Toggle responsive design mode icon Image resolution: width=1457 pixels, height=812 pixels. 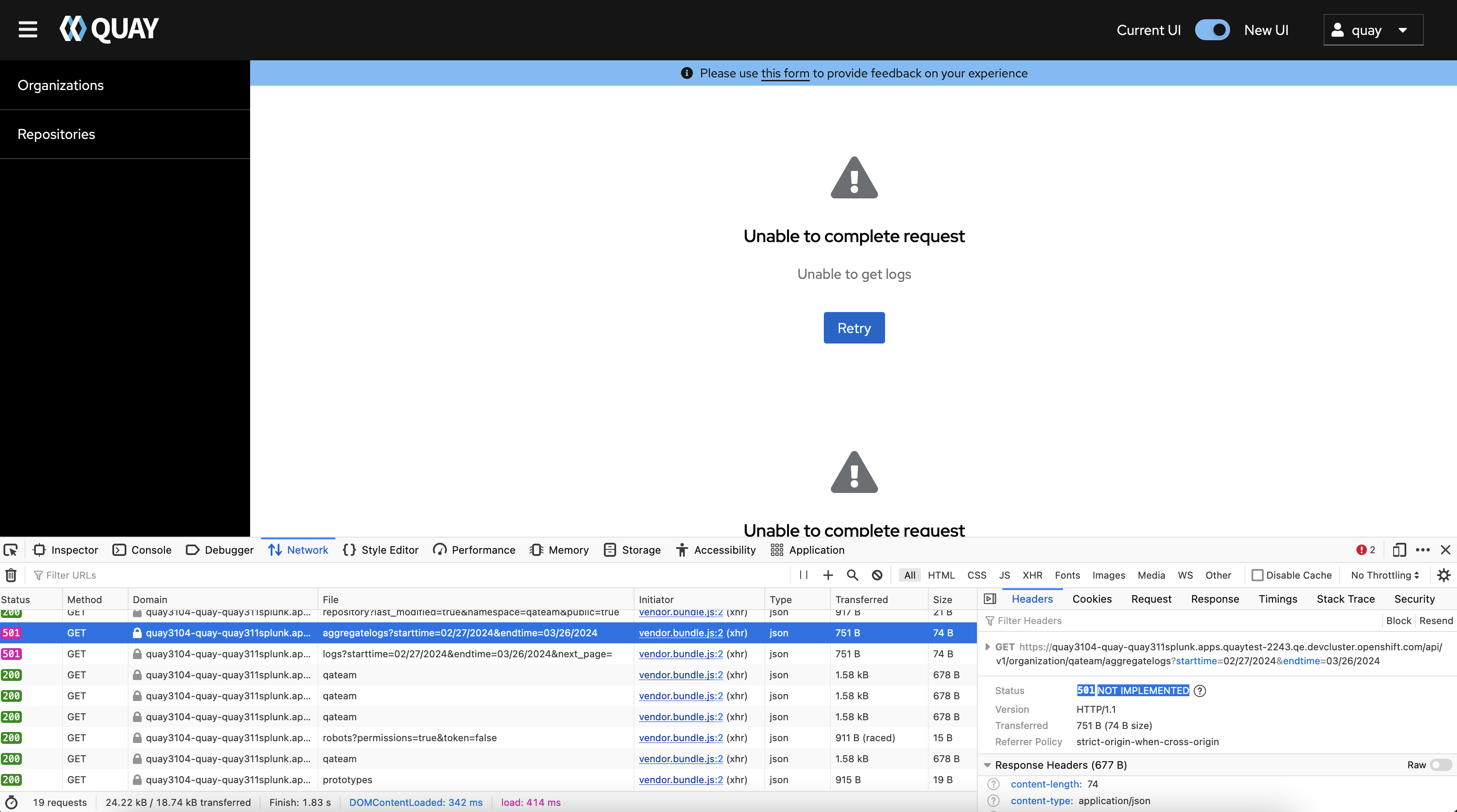pyautogui.click(x=1399, y=550)
